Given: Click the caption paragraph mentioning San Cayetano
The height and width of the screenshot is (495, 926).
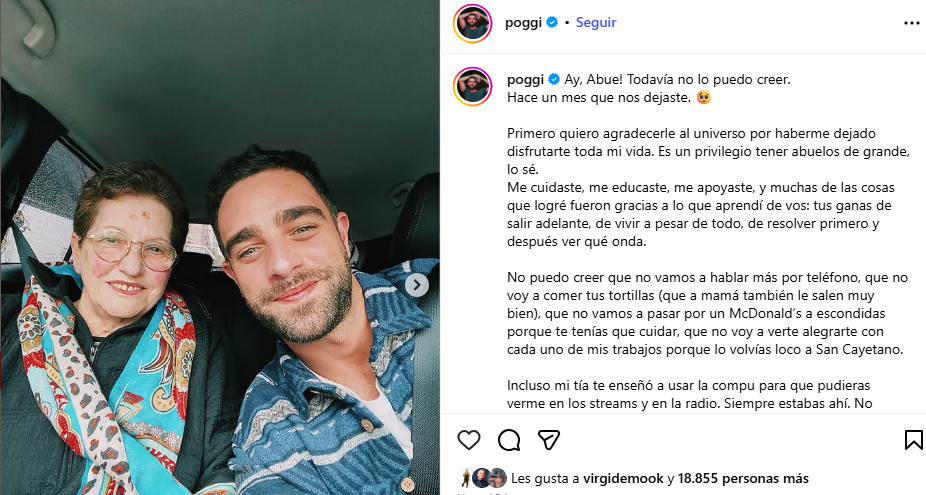Looking at the screenshot, I should point(707,314).
